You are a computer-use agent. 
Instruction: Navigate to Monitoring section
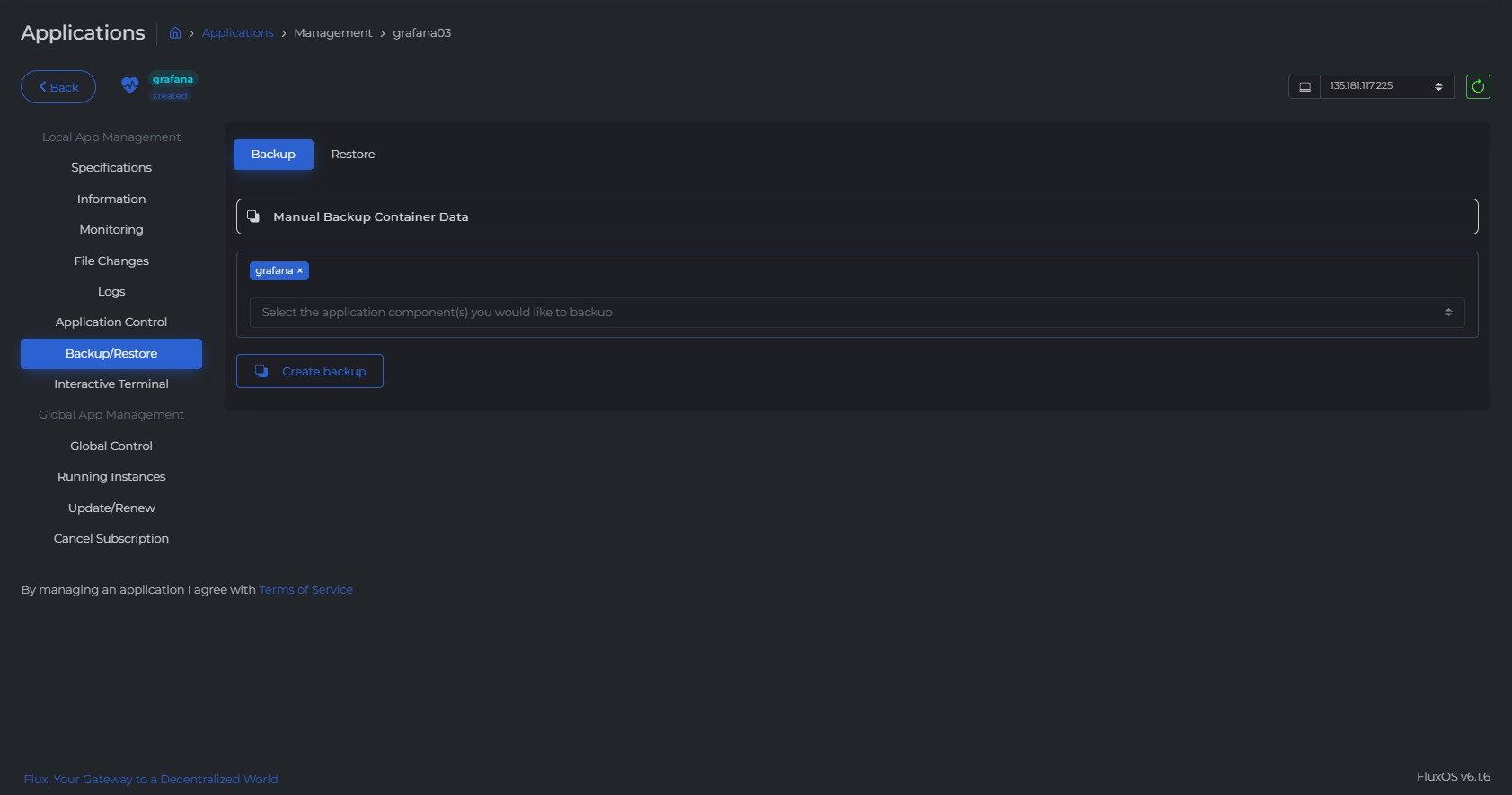111,230
